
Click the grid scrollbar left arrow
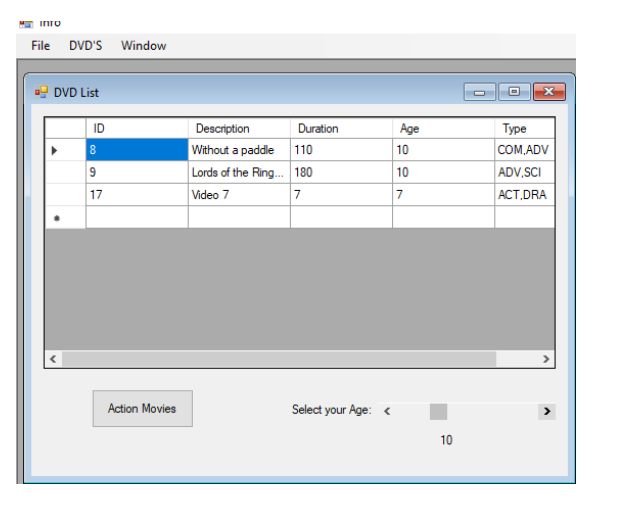53,359
